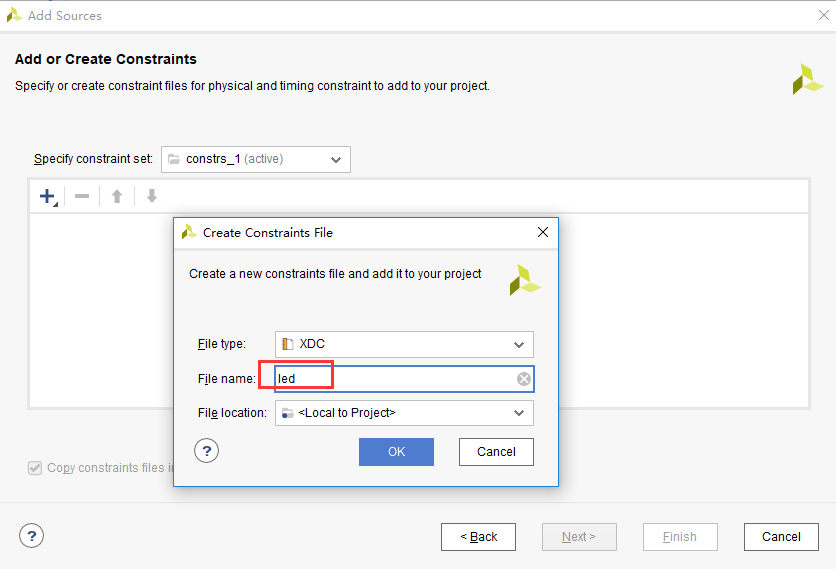The image size is (836, 569).
Task: Click the Move Down arrow icon
Action: click(x=152, y=196)
